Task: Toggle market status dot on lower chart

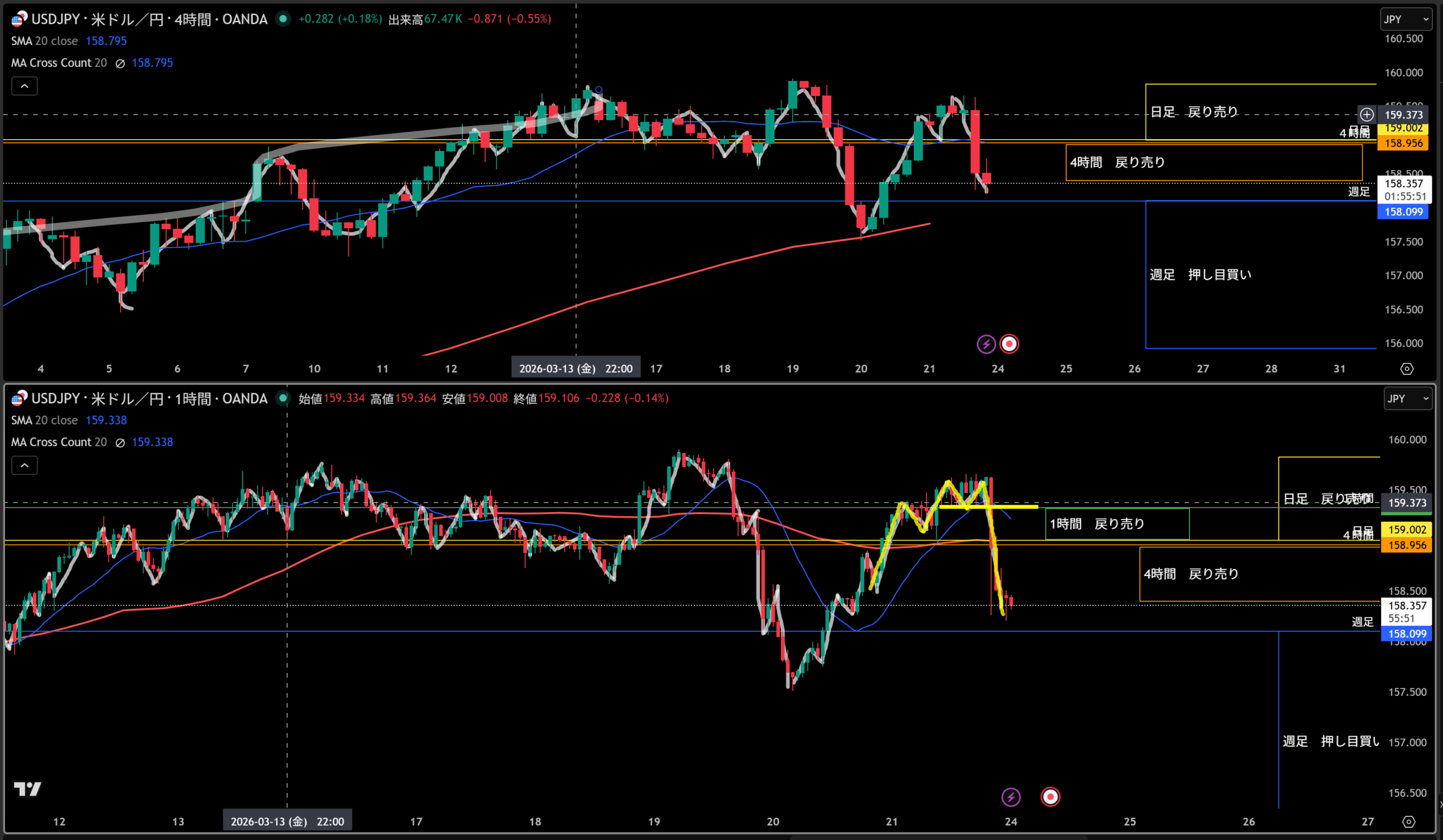Action: pos(283,398)
